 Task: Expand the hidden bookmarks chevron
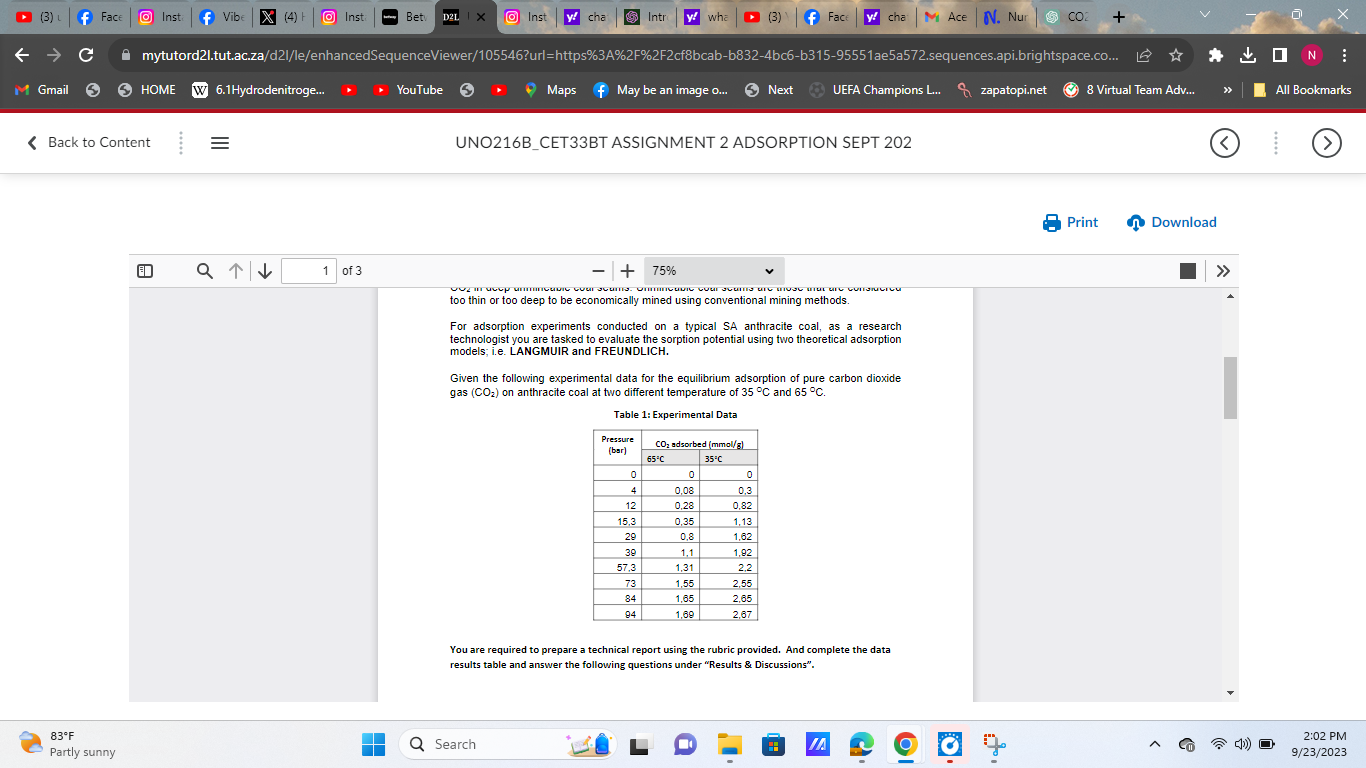(x=1227, y=90)
